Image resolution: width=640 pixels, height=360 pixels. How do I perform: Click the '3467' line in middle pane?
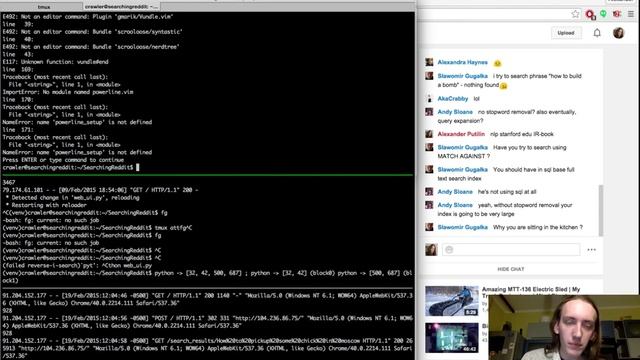9,182
